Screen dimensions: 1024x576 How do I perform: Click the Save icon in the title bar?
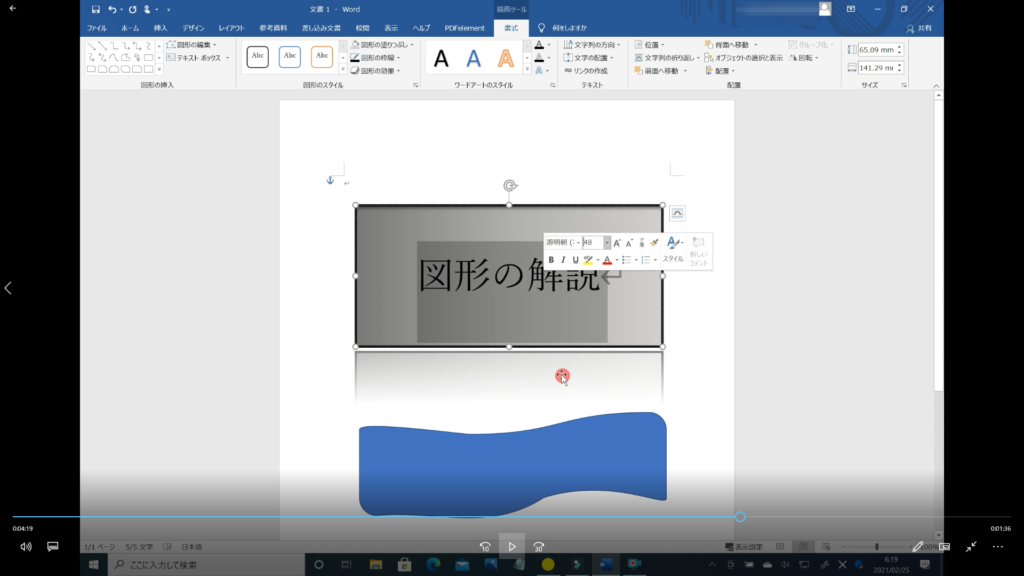(96, 9)
